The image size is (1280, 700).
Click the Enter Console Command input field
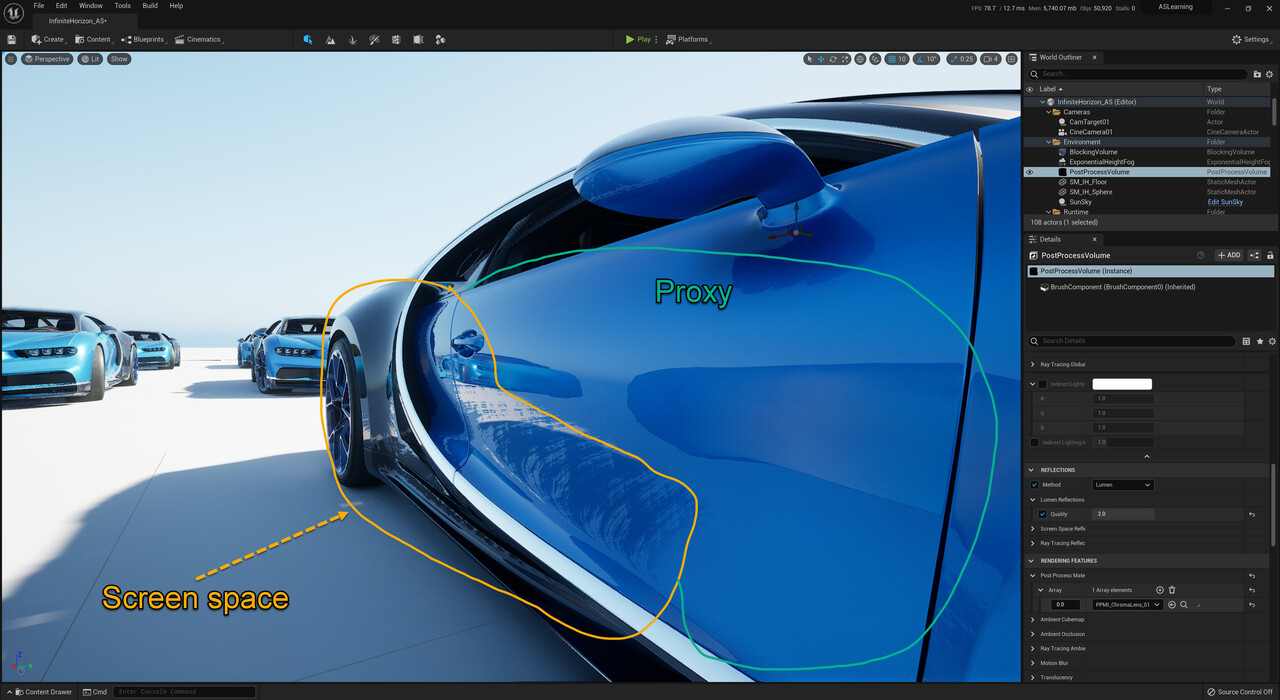185,691
